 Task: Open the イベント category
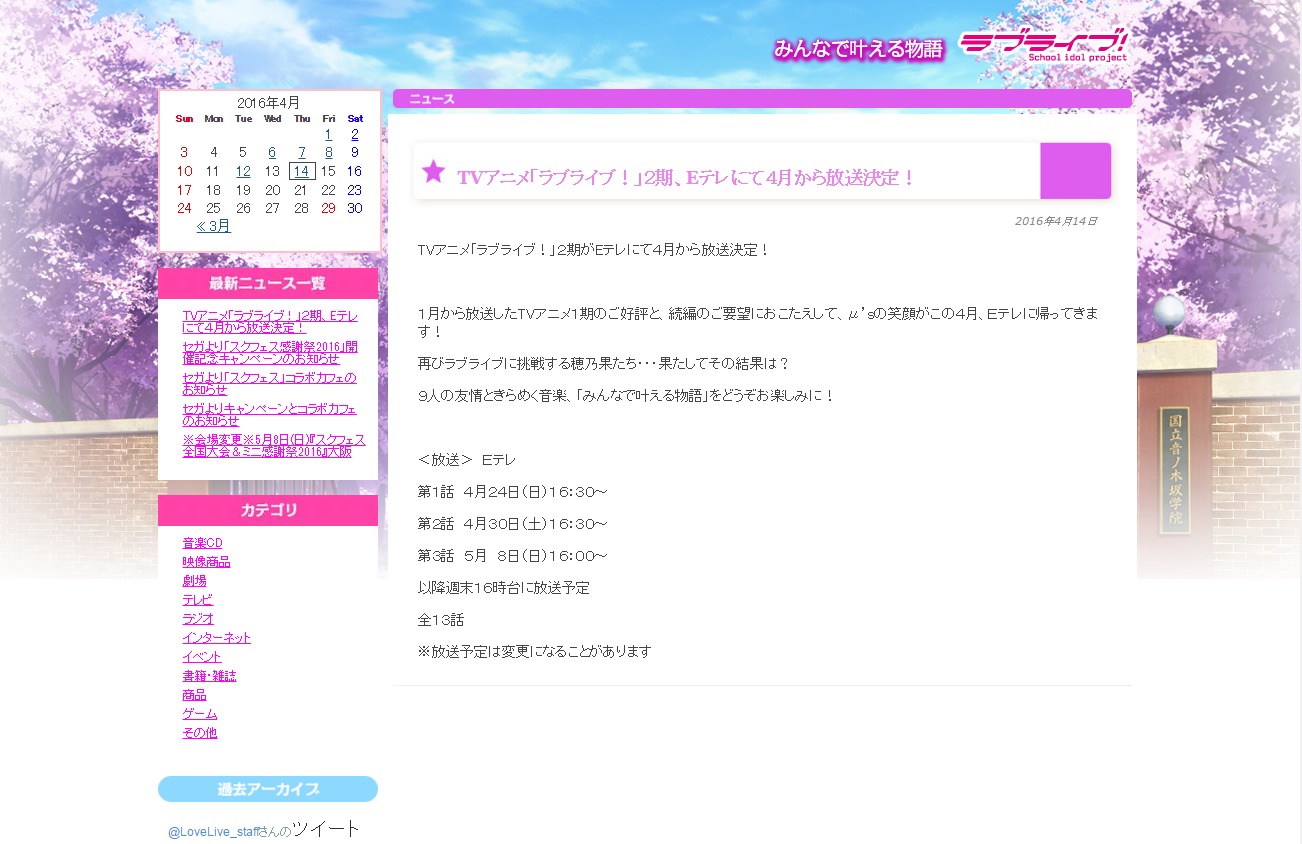202,657
